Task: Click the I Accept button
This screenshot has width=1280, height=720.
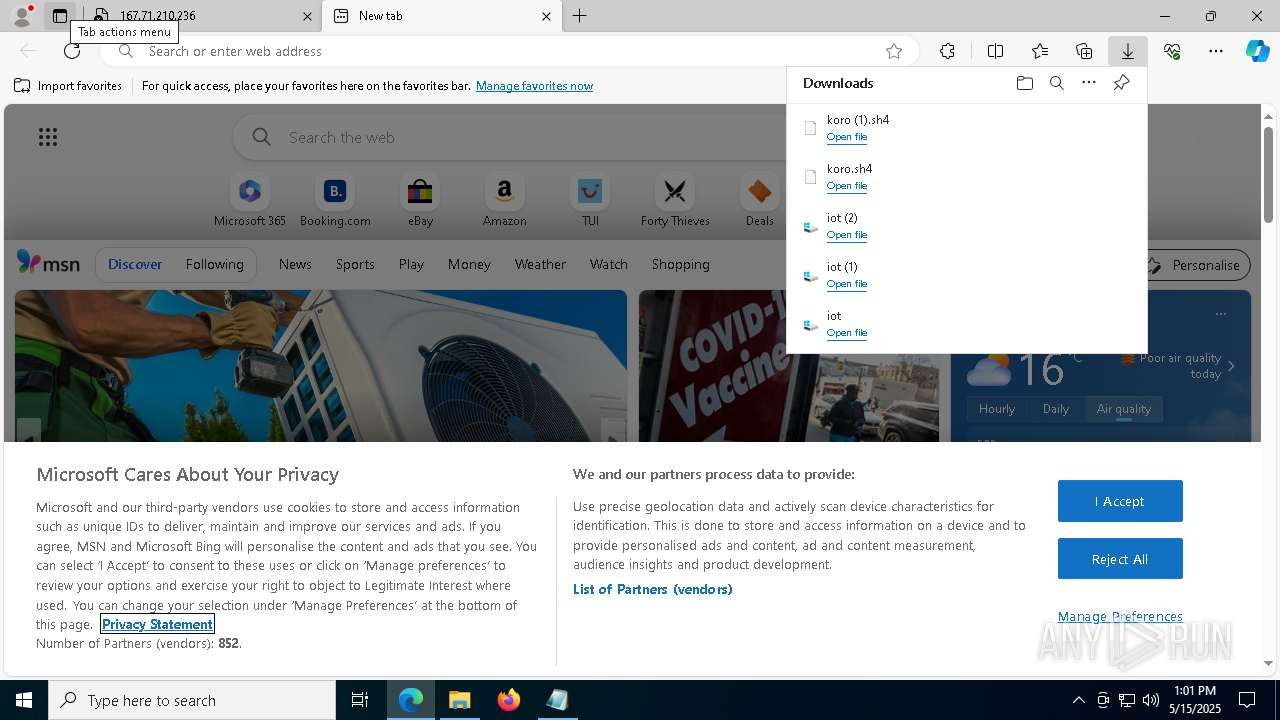Action: click(1120, 501)
